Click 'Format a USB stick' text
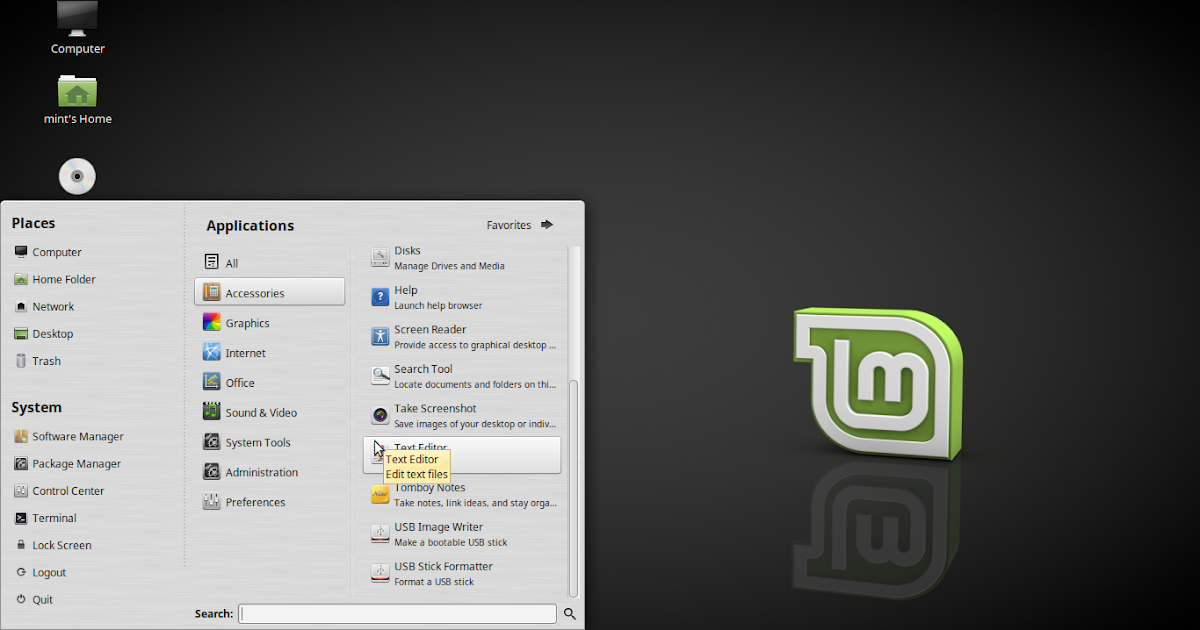This screenshot has width=1200, height=630. click(434, 581)
